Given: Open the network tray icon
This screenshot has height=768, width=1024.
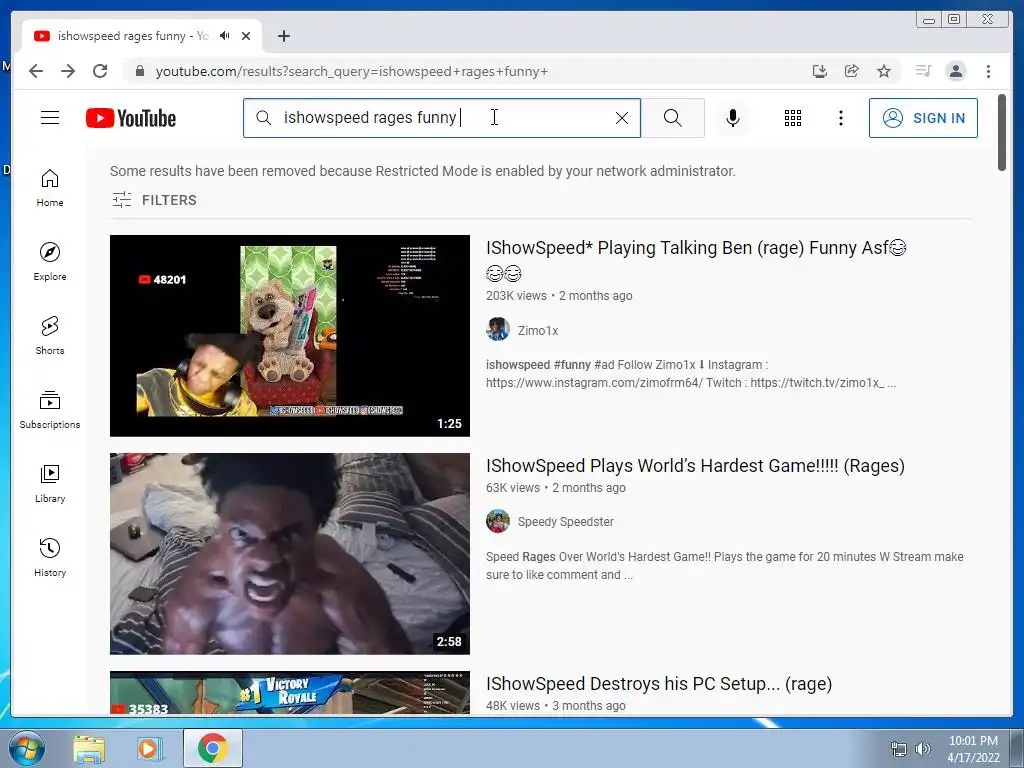Looking at the screenshot, I should pyautogui.click(x=899, y=749).
